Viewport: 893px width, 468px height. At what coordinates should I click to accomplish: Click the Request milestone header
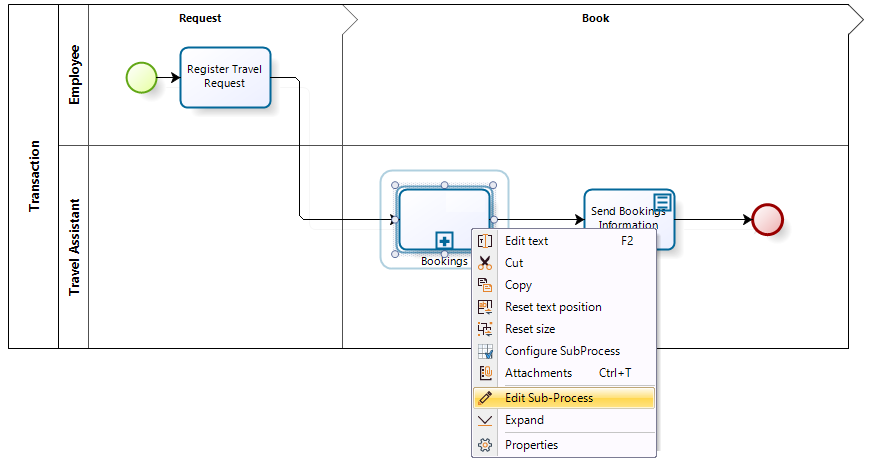200,18
